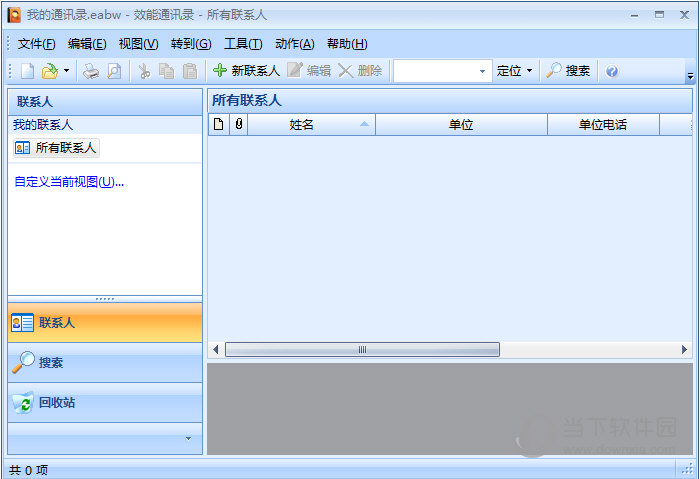This screenshot has width=700, height=479.
Task: Click the printer icon
Action: (91, 71)
